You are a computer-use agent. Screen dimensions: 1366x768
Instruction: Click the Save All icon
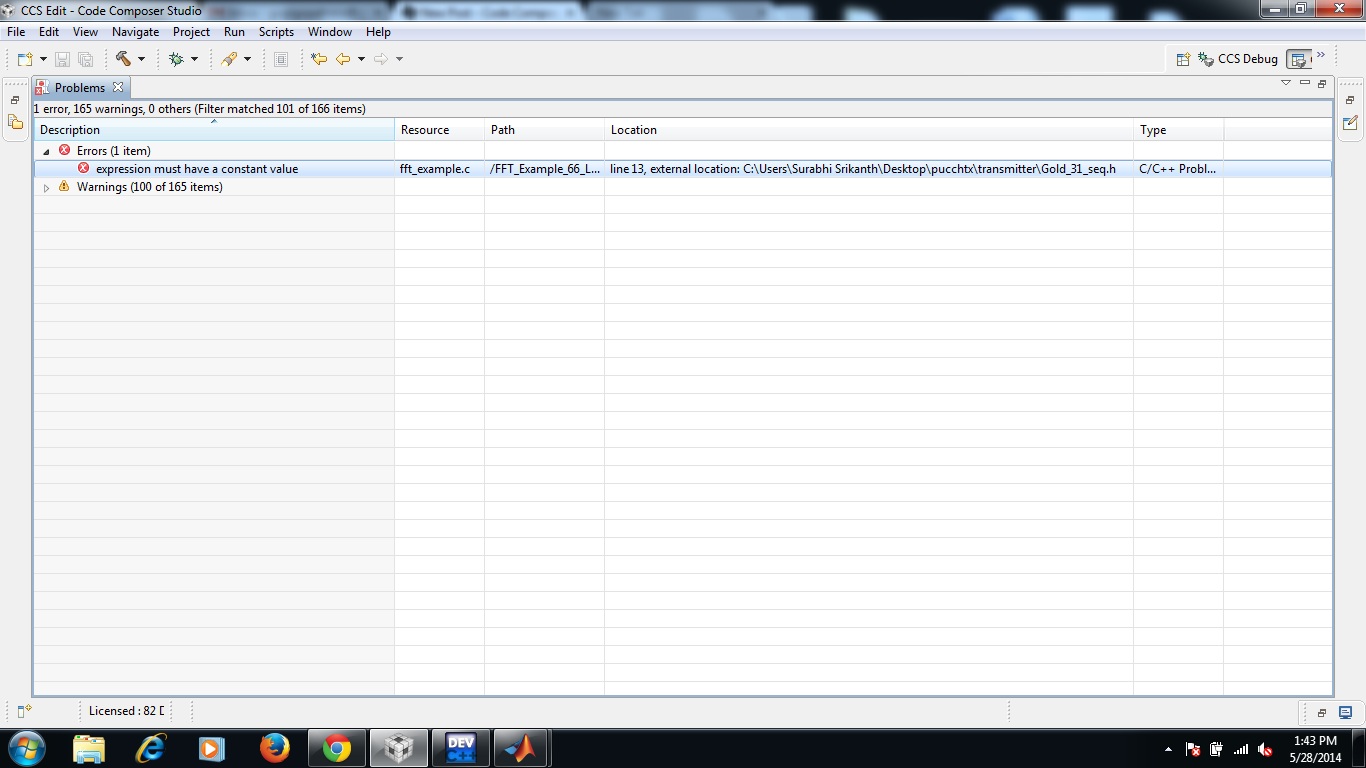click(85, 59)
